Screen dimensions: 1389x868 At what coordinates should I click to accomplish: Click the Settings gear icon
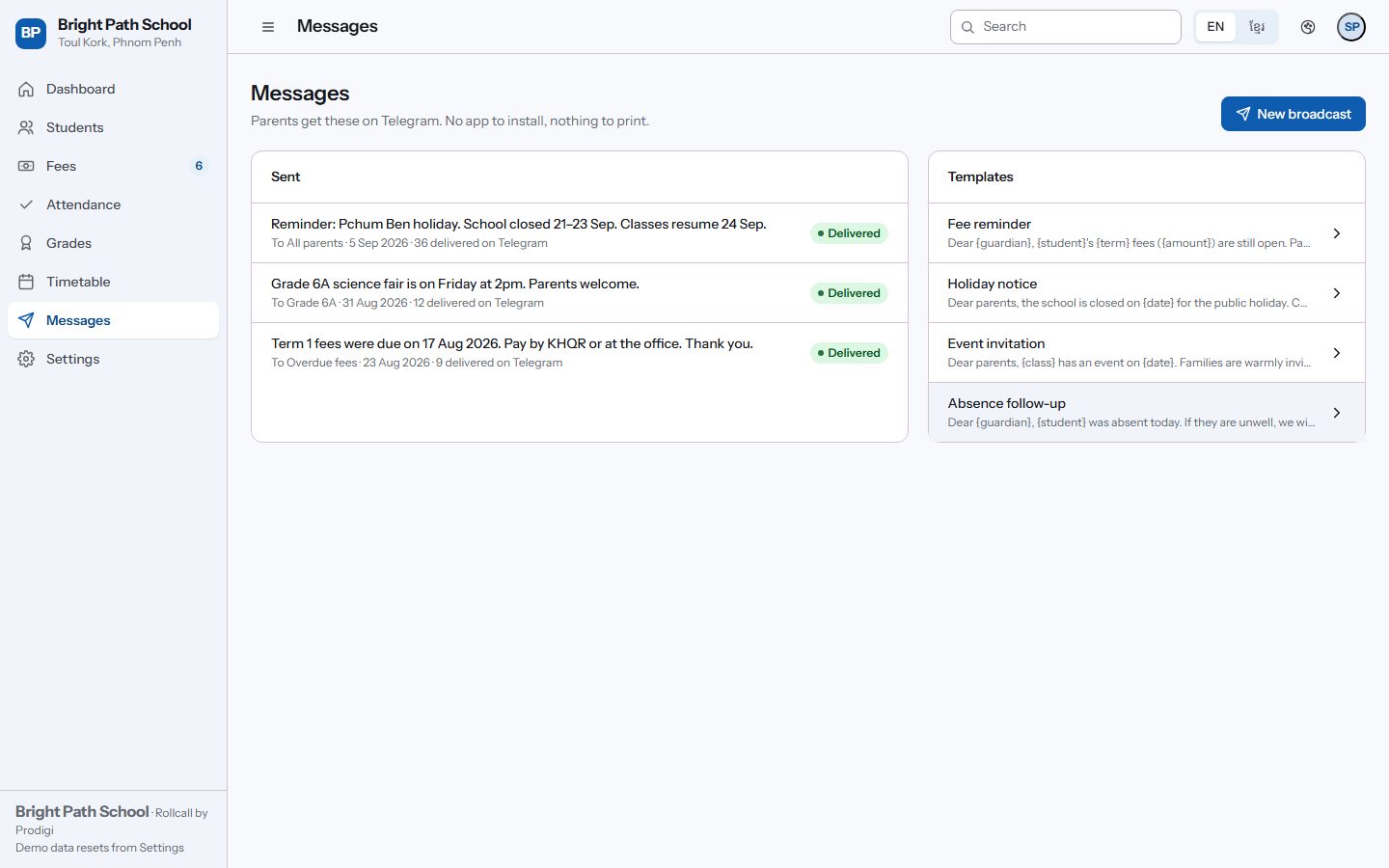tap(26, 359)
